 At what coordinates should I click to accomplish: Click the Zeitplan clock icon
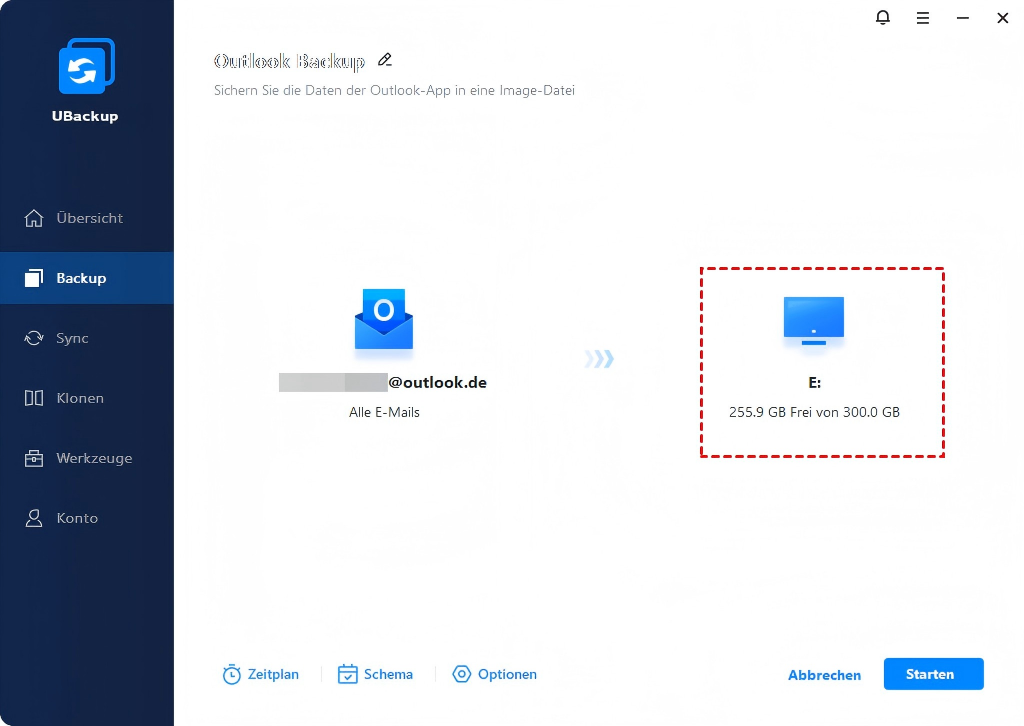[x=232, y=675]
